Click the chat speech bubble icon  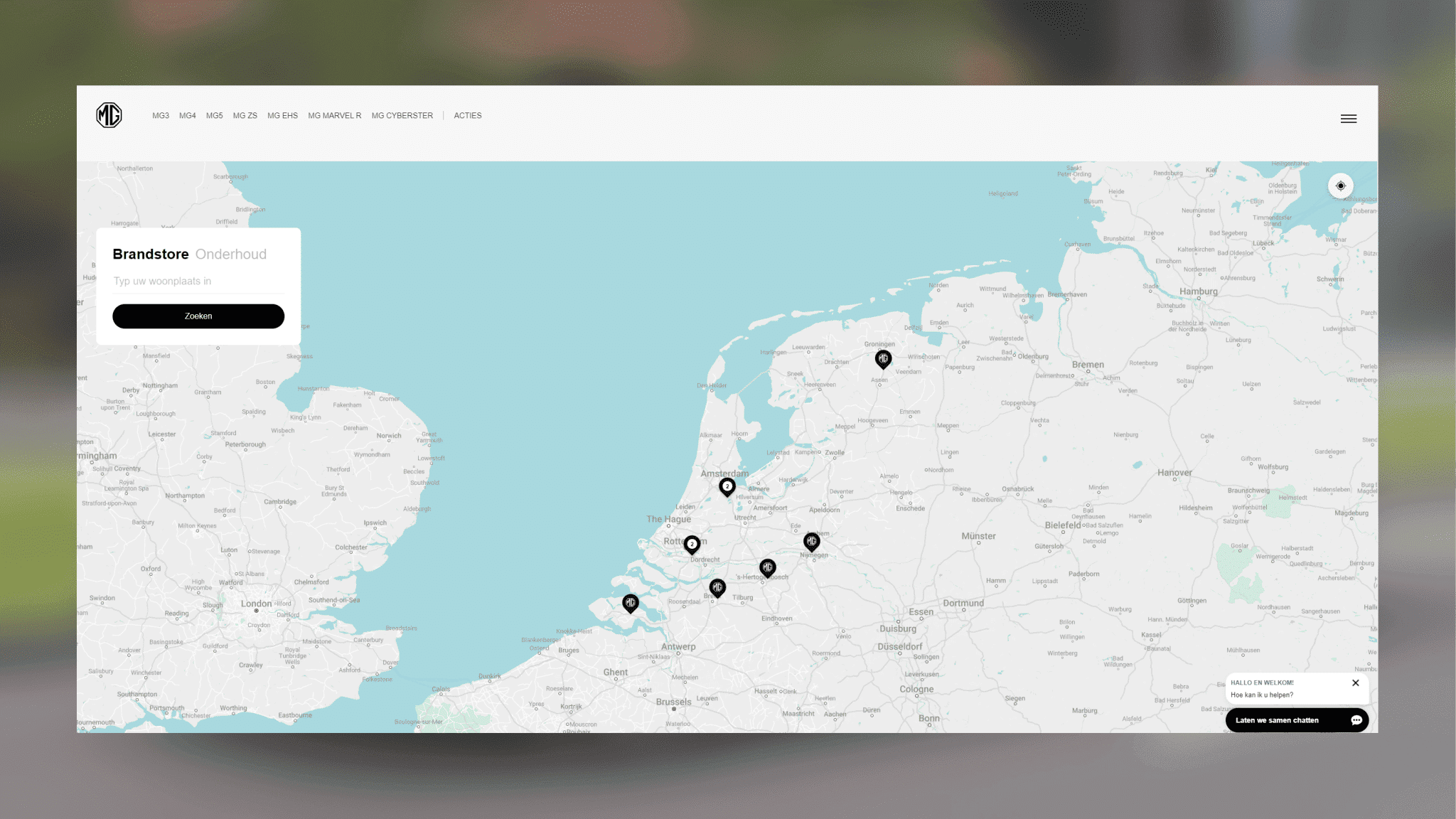1356,720
